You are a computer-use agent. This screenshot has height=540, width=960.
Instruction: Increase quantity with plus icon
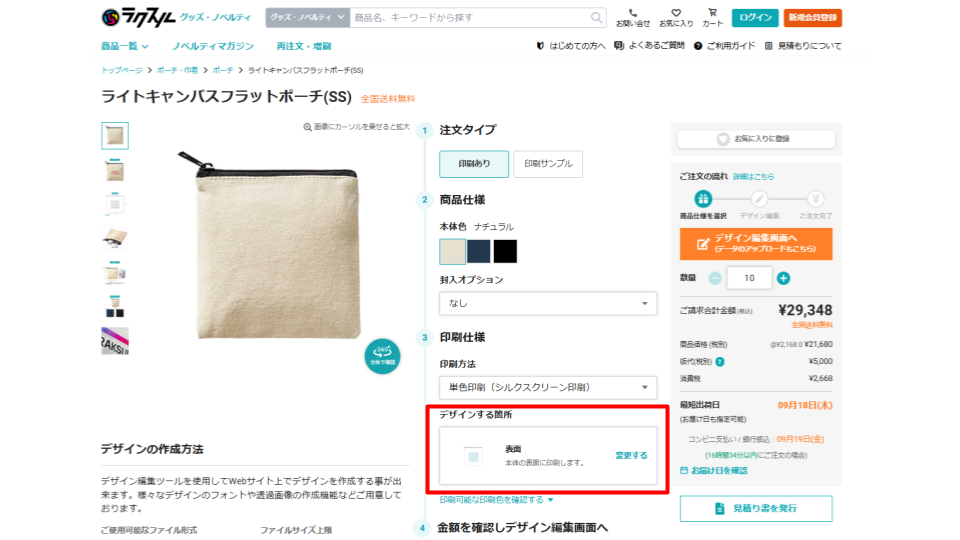783,278
